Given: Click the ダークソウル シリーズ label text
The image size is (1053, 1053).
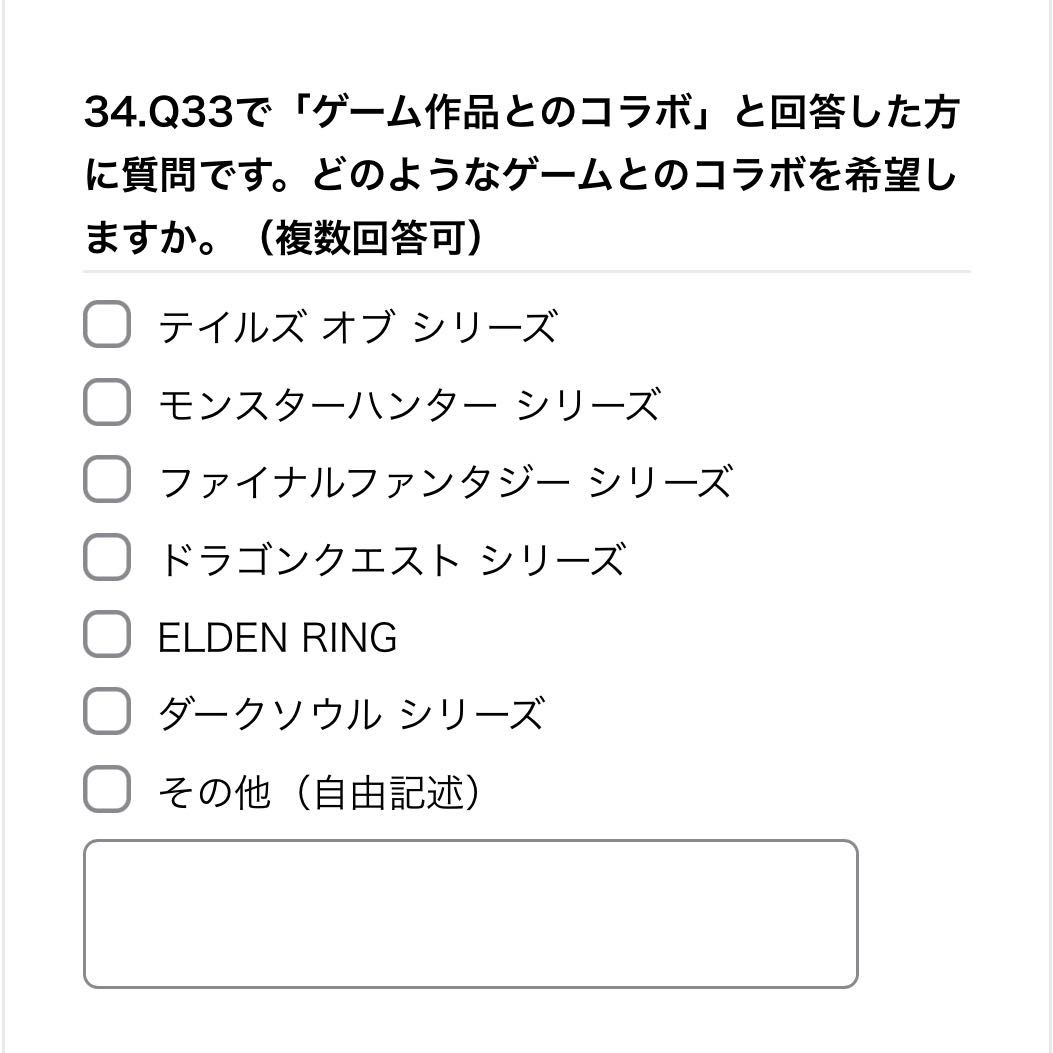Looking at the screenshot, I should (350, 714).
